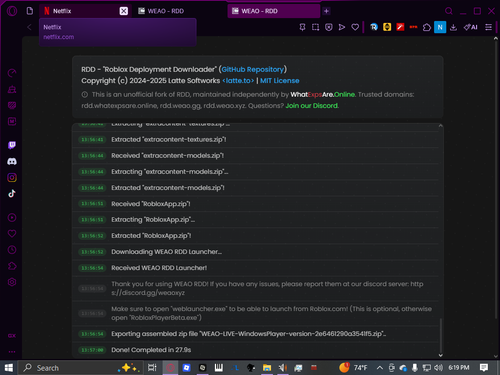500x375 pixels.
Task: Click log scroll-down arrow
Action: [x=440, y=355]
